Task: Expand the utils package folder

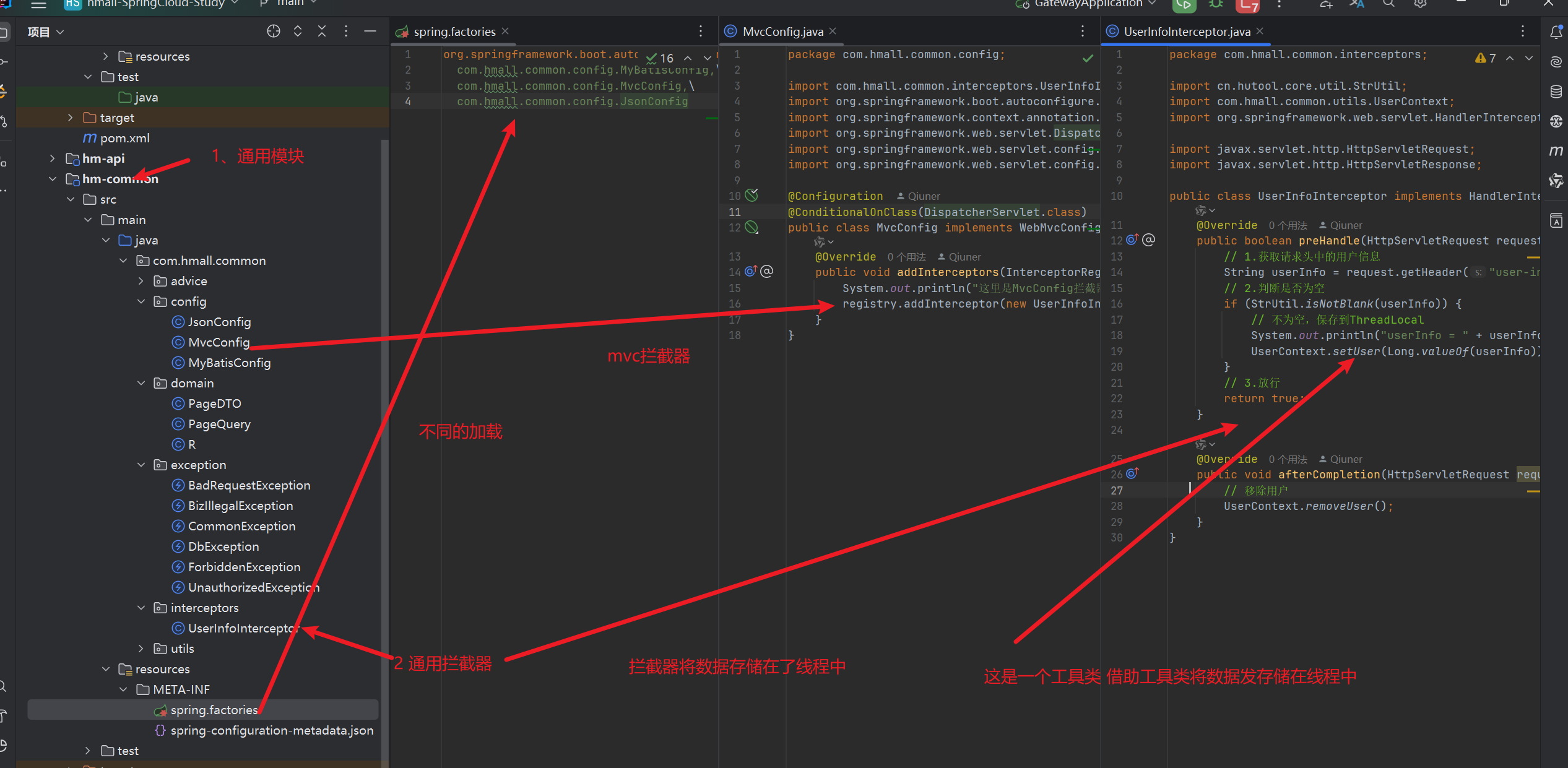Action: pos(141,649)
